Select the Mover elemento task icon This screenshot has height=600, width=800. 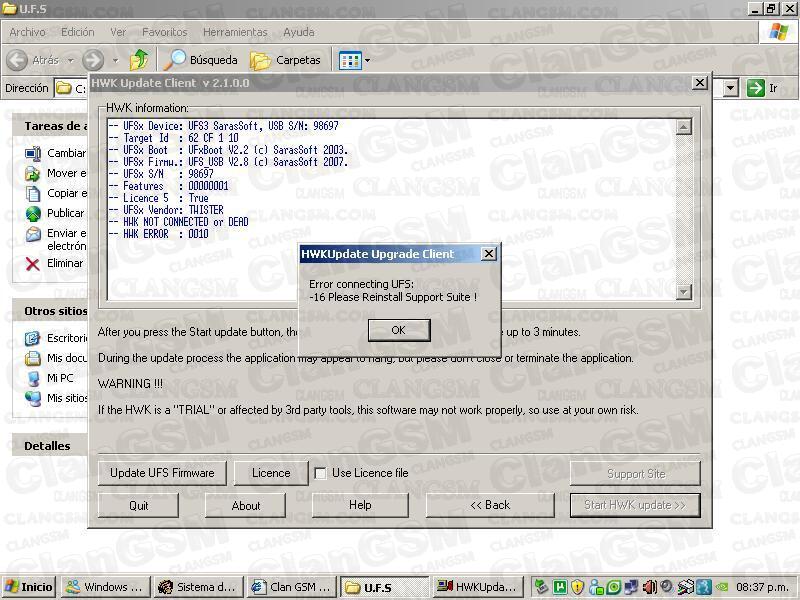[34, 172]
